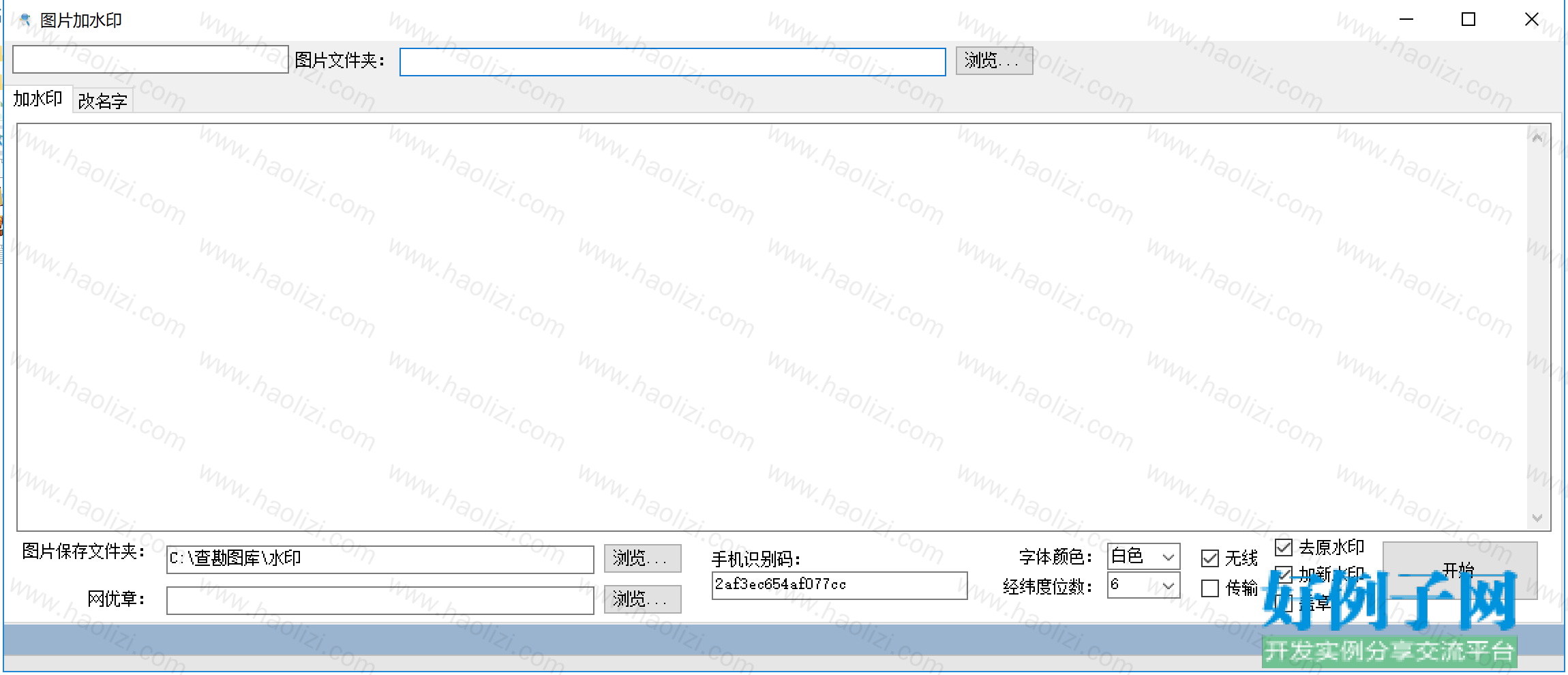Minimize the 图片加水印 window
Screen dimensions: 1568x675
(1406, 20)
